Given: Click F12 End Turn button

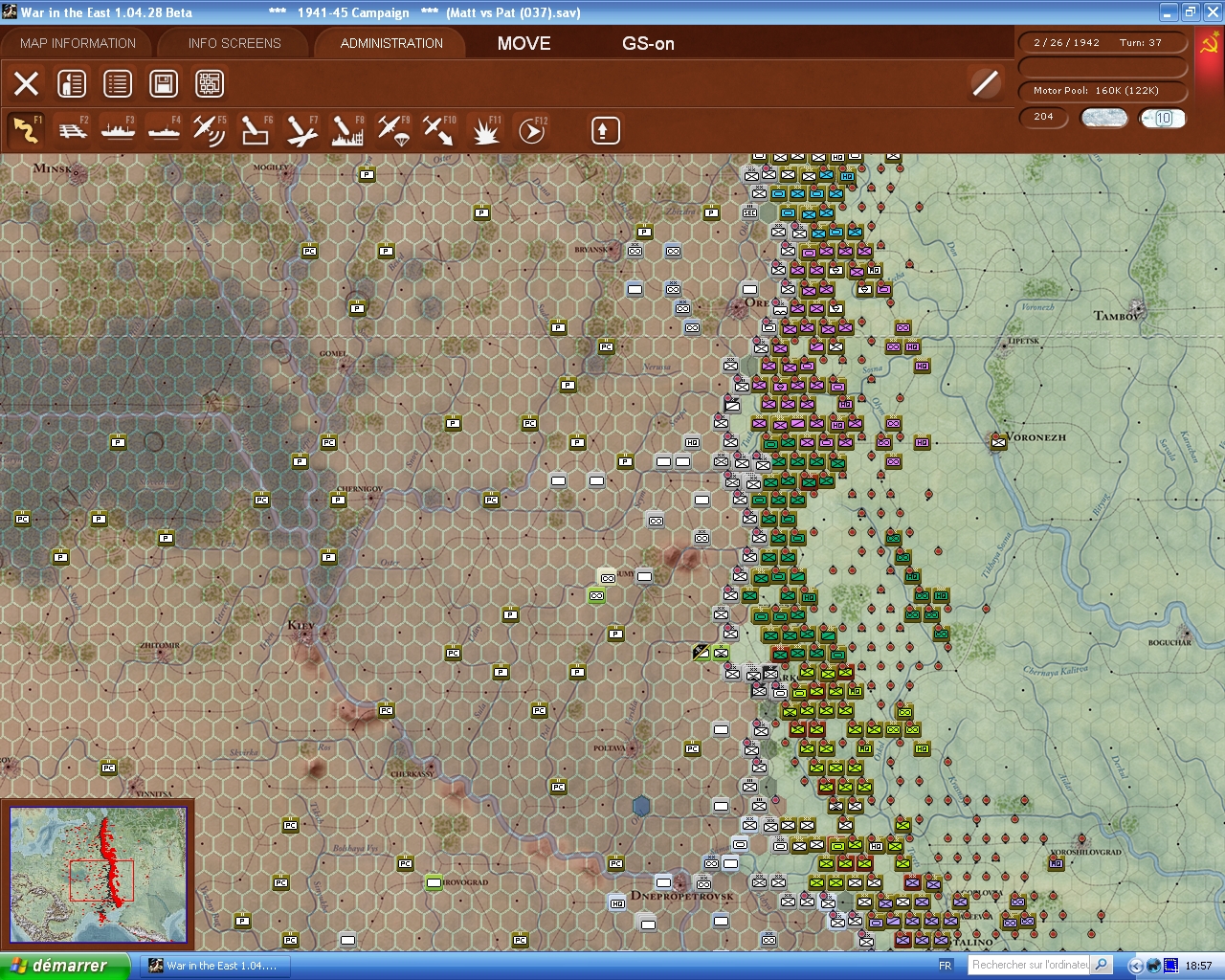Looking at the screenshot, I should tap(531, 130).
